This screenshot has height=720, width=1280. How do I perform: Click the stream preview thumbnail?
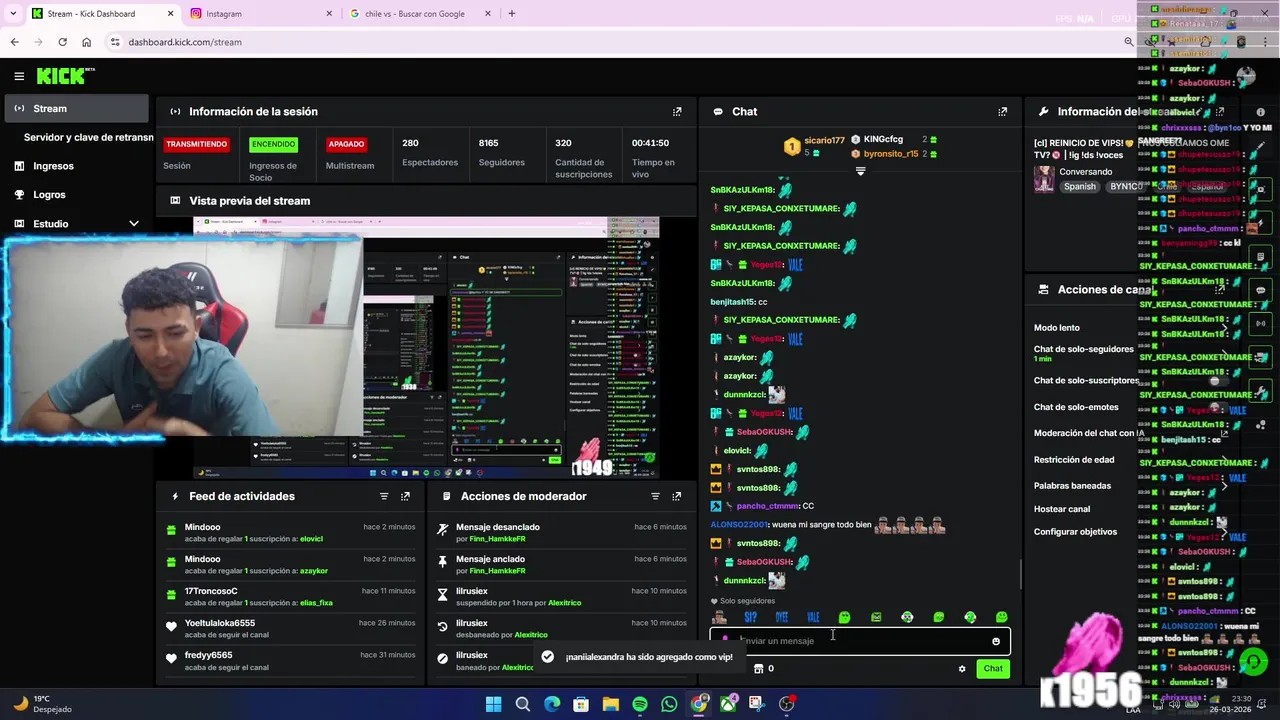pyautogui.click(x=426, y=348)
